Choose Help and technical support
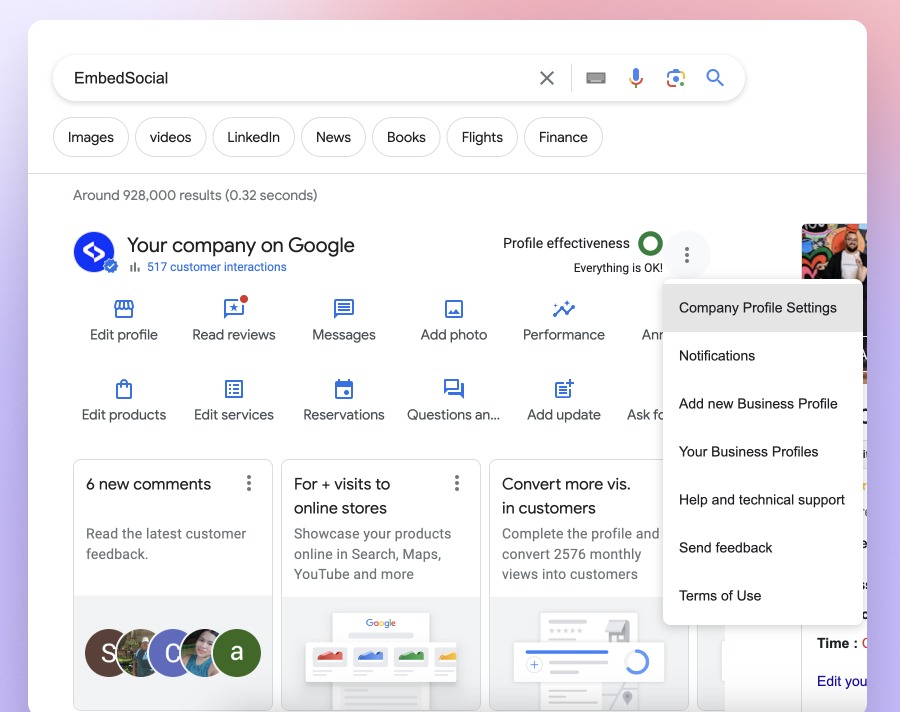The image size is (900, 712). [x=761, y=499]
